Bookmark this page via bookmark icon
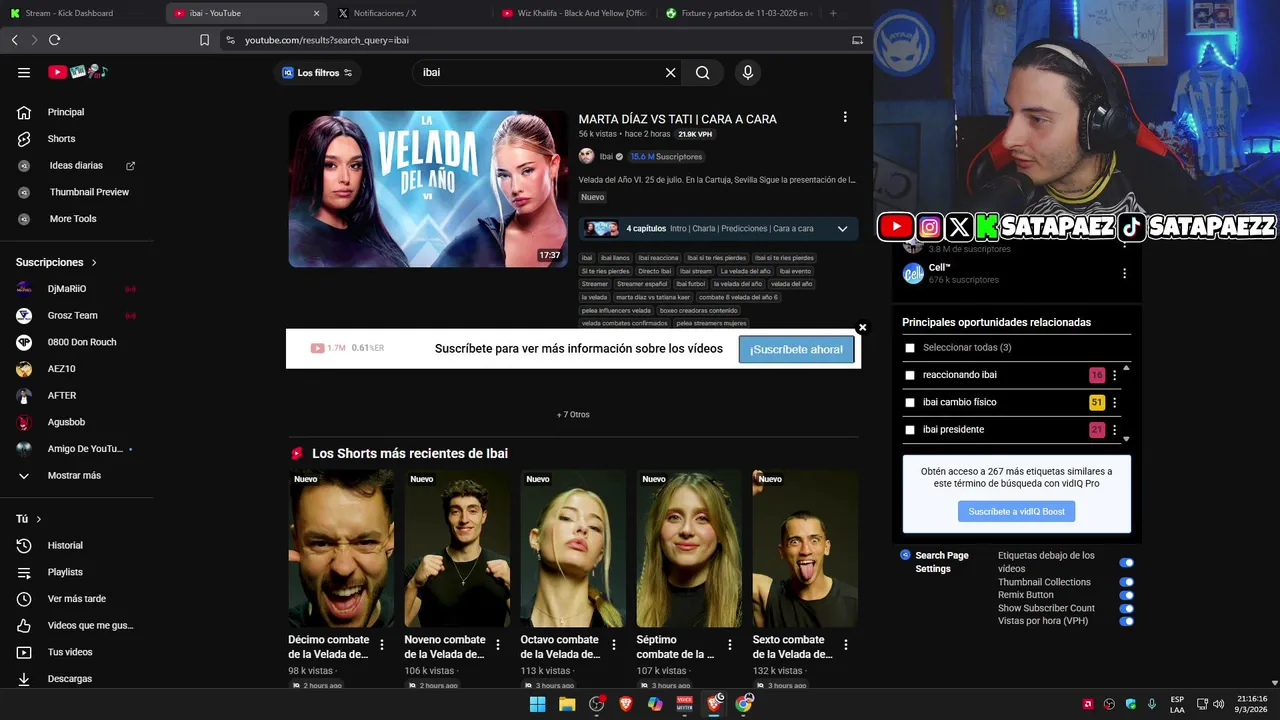The image size is (1280, 720). pos(204,40)
